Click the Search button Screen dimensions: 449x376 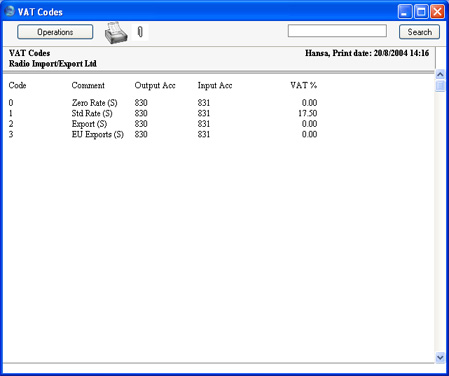click(419, 32)
